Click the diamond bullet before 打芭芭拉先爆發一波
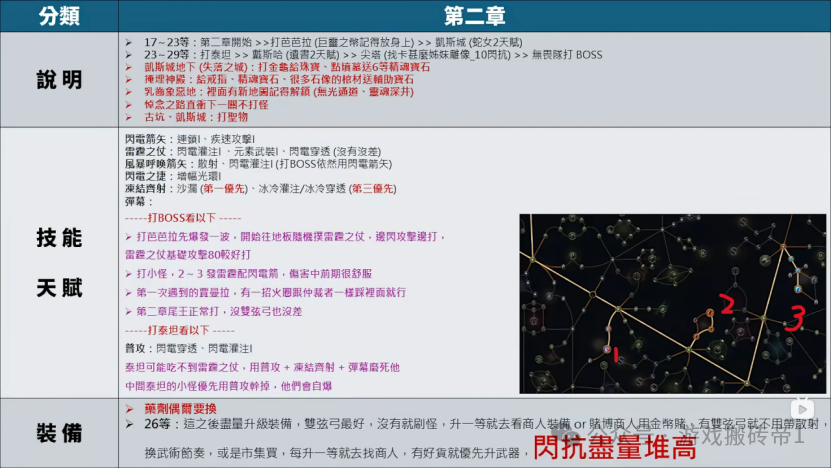The width and height of the screenshot is (831, 468). coord(128,236)
